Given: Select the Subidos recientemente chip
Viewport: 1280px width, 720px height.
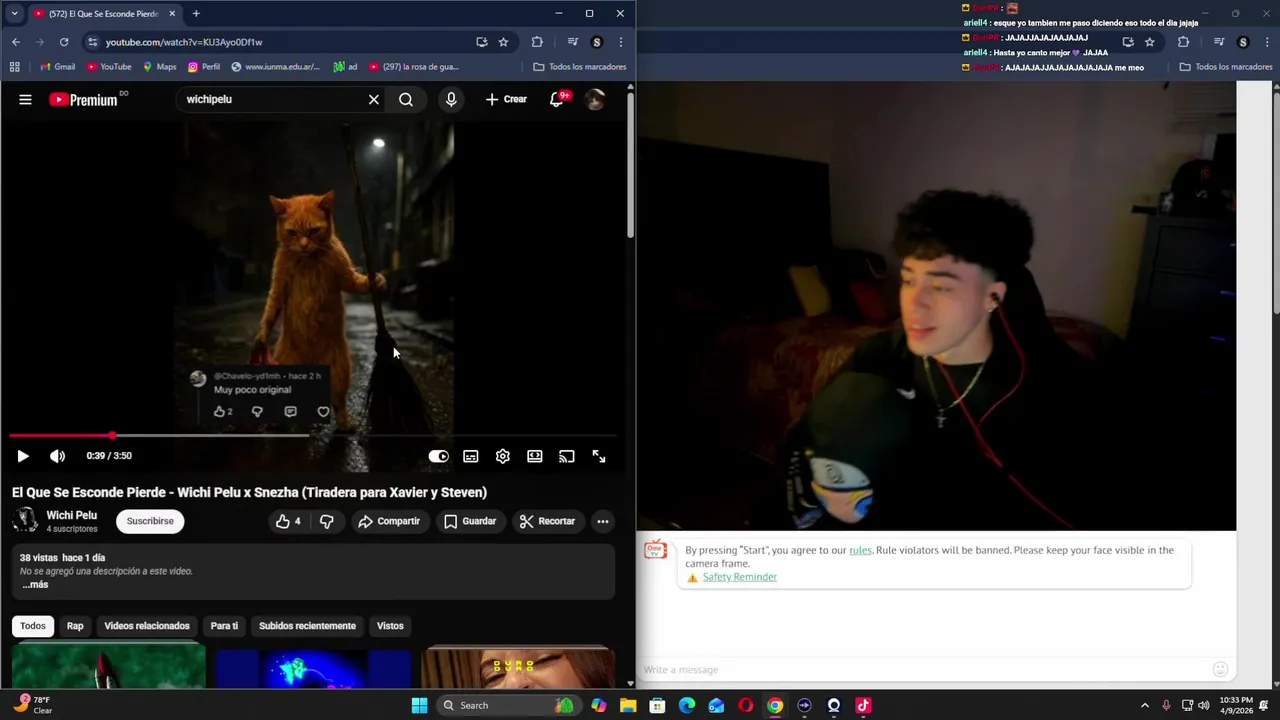Looking at the screenshot, I should point(307,626).
